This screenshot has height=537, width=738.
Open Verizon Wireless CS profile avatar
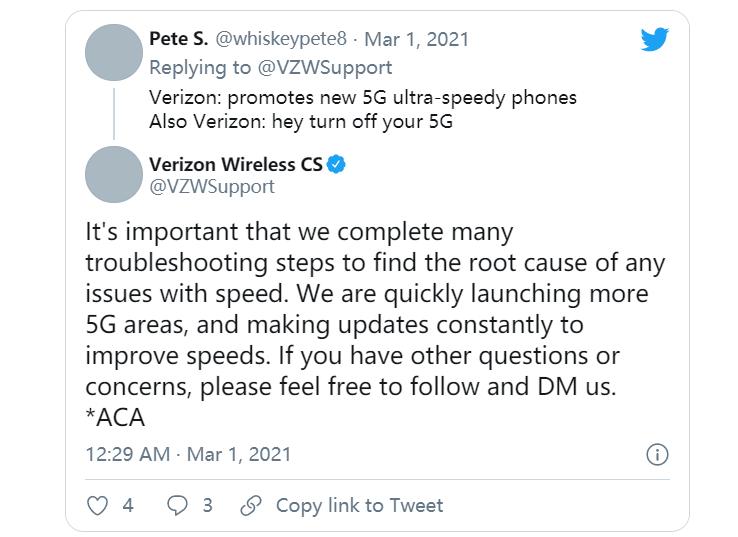114,174
